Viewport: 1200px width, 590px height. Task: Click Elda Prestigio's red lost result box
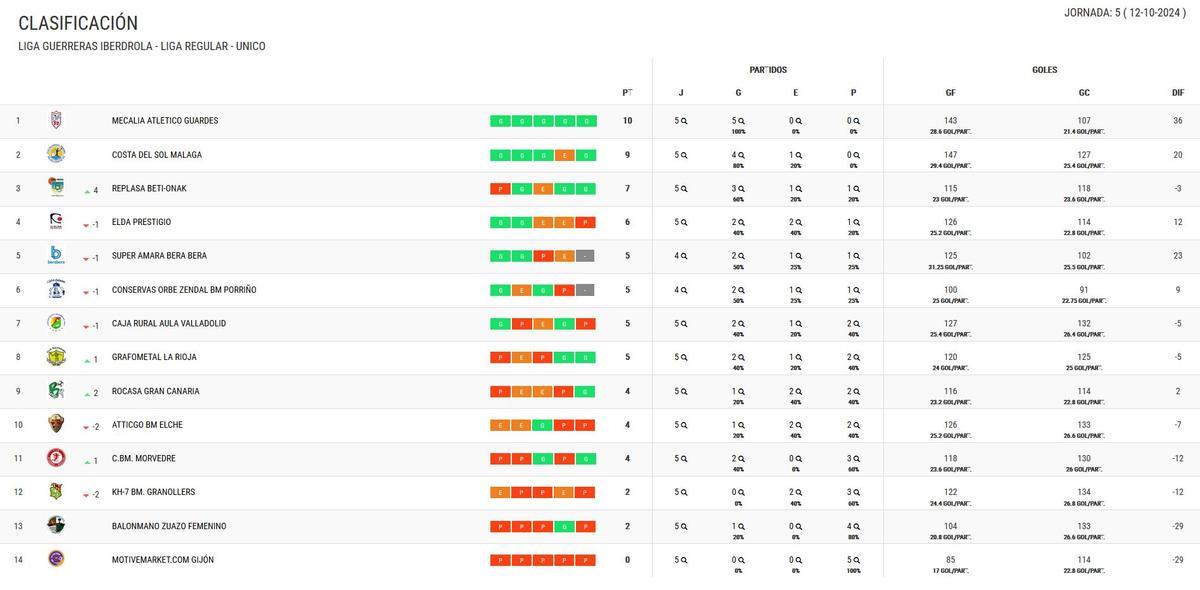(586, 222)
